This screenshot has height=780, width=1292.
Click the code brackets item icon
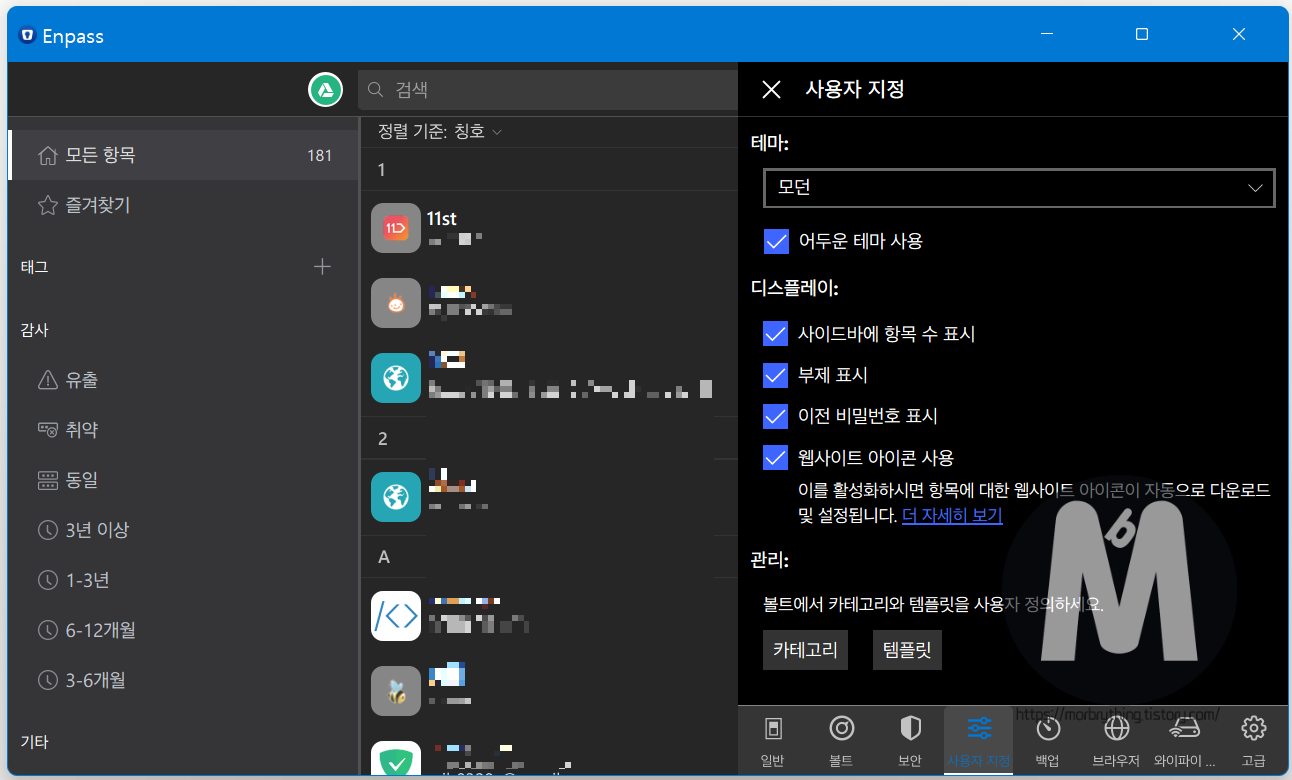coord(396,616)
